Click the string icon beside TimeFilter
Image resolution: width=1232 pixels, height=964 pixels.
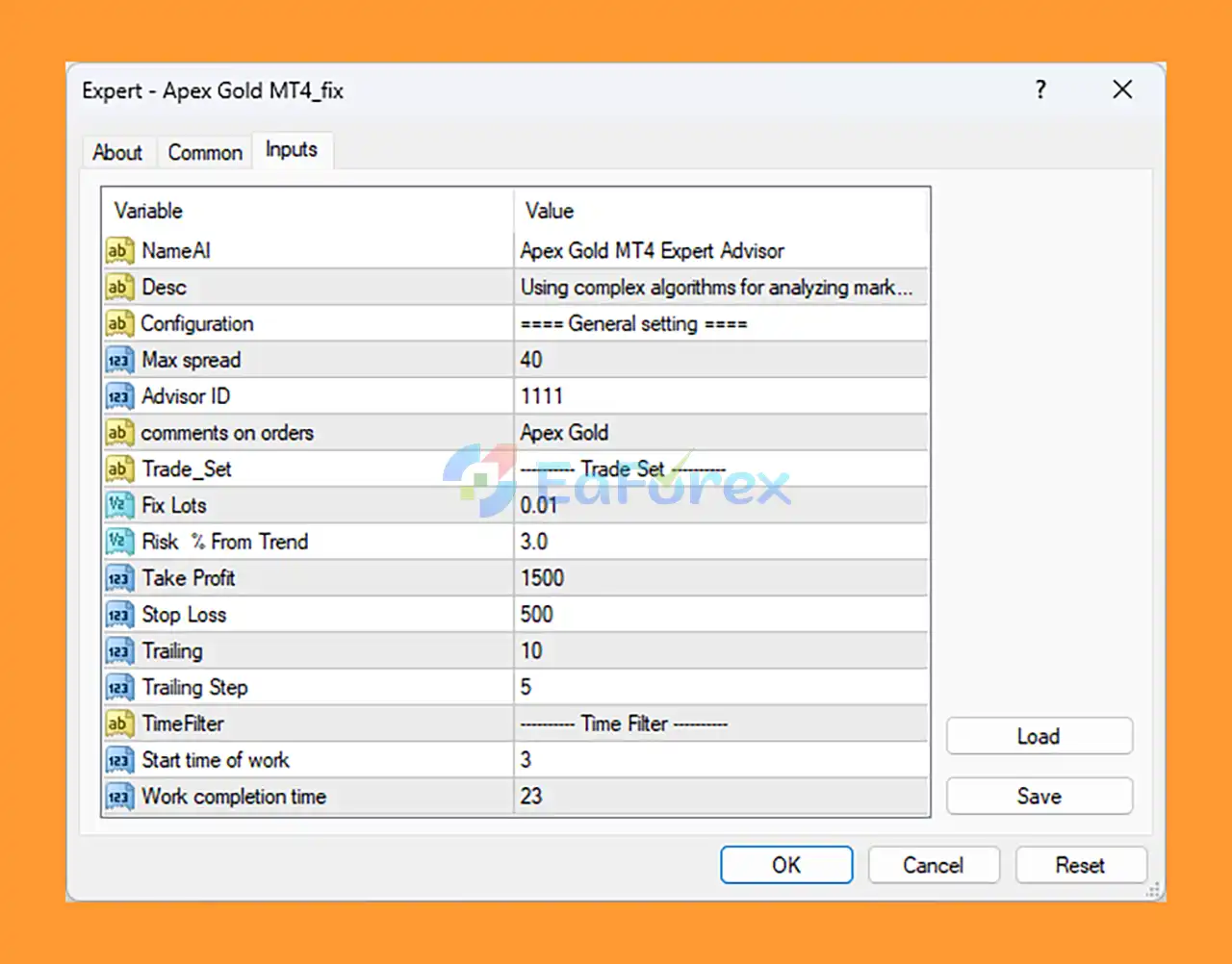point(118,724)
